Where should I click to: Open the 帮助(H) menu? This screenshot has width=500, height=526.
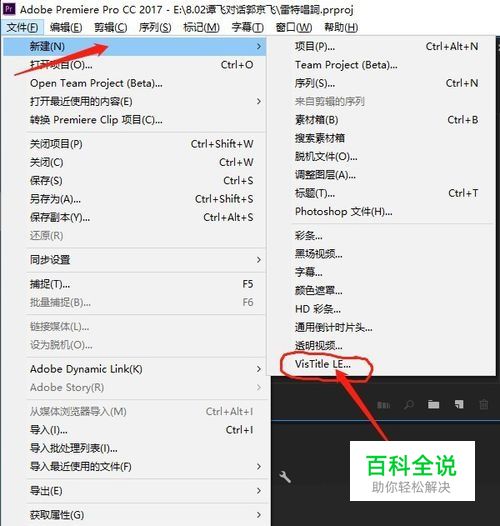(x=341, y=27)
